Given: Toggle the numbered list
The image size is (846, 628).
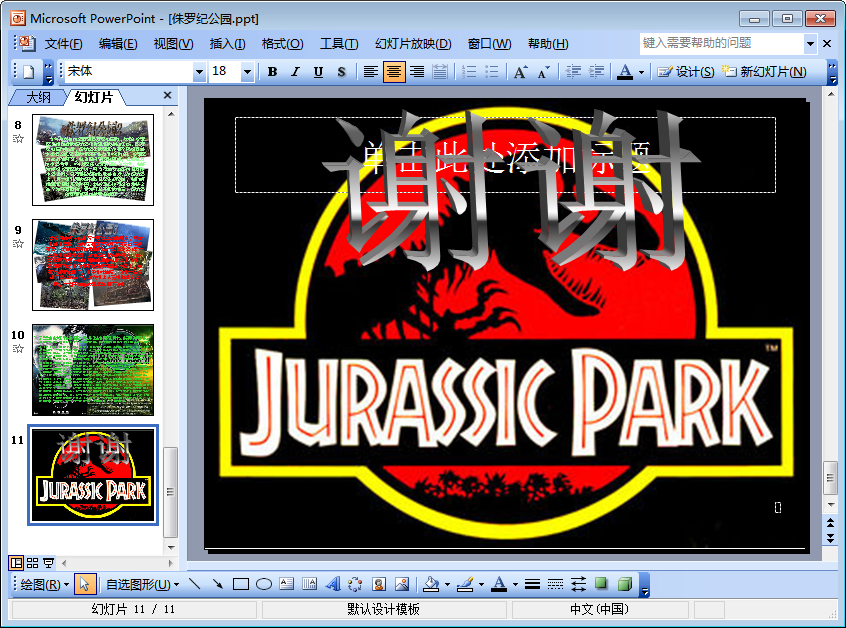Looking at the screenshot, I should [x=469, y=71].
